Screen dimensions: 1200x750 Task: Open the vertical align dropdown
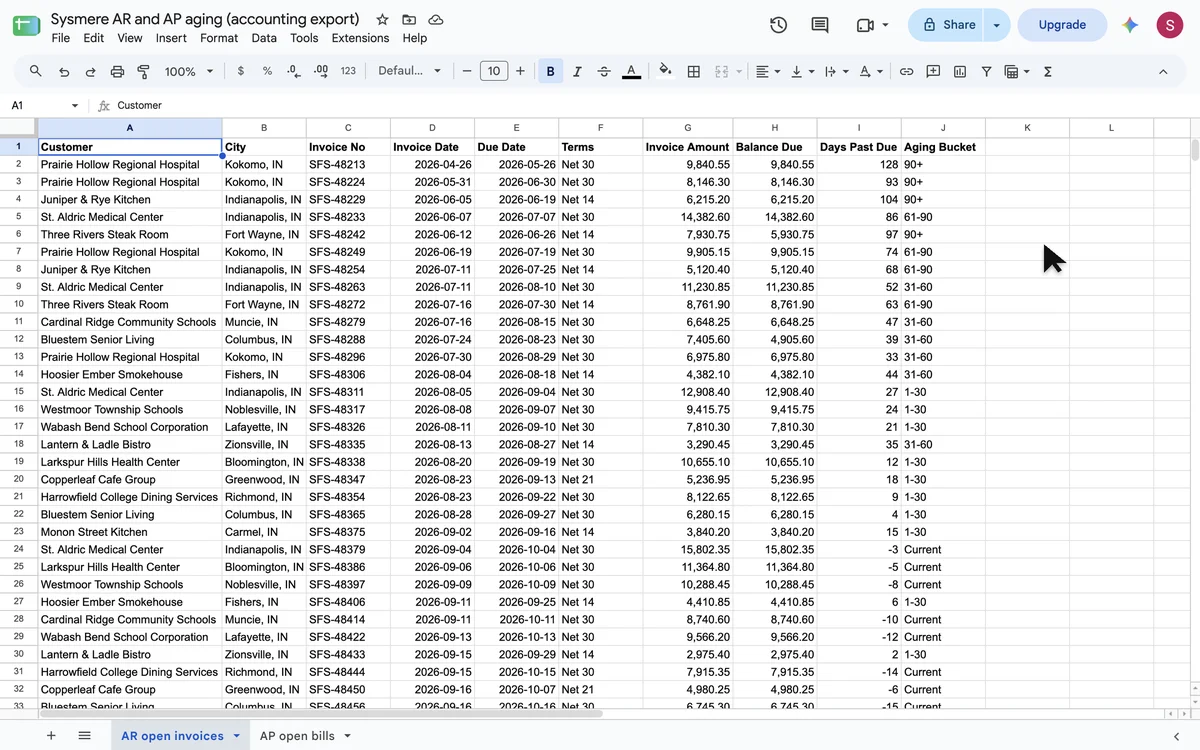click(801, 71)
